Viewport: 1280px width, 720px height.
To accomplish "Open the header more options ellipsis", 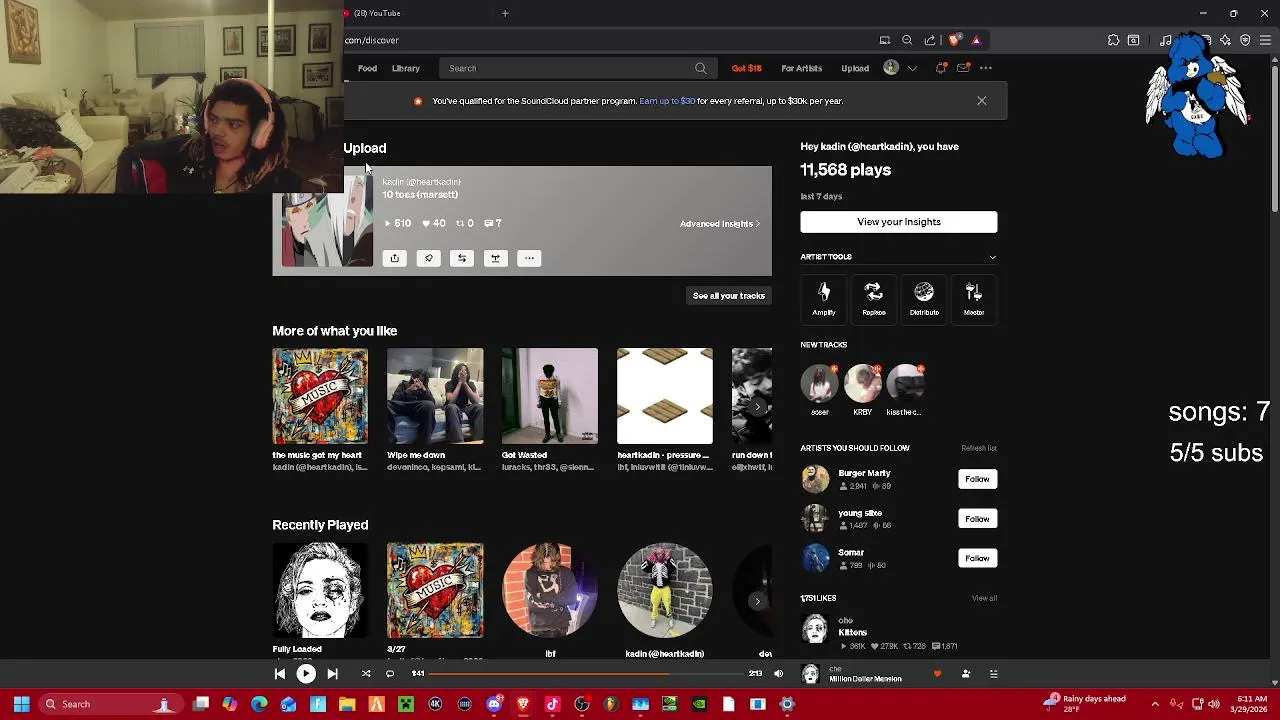I will [986, 68].
